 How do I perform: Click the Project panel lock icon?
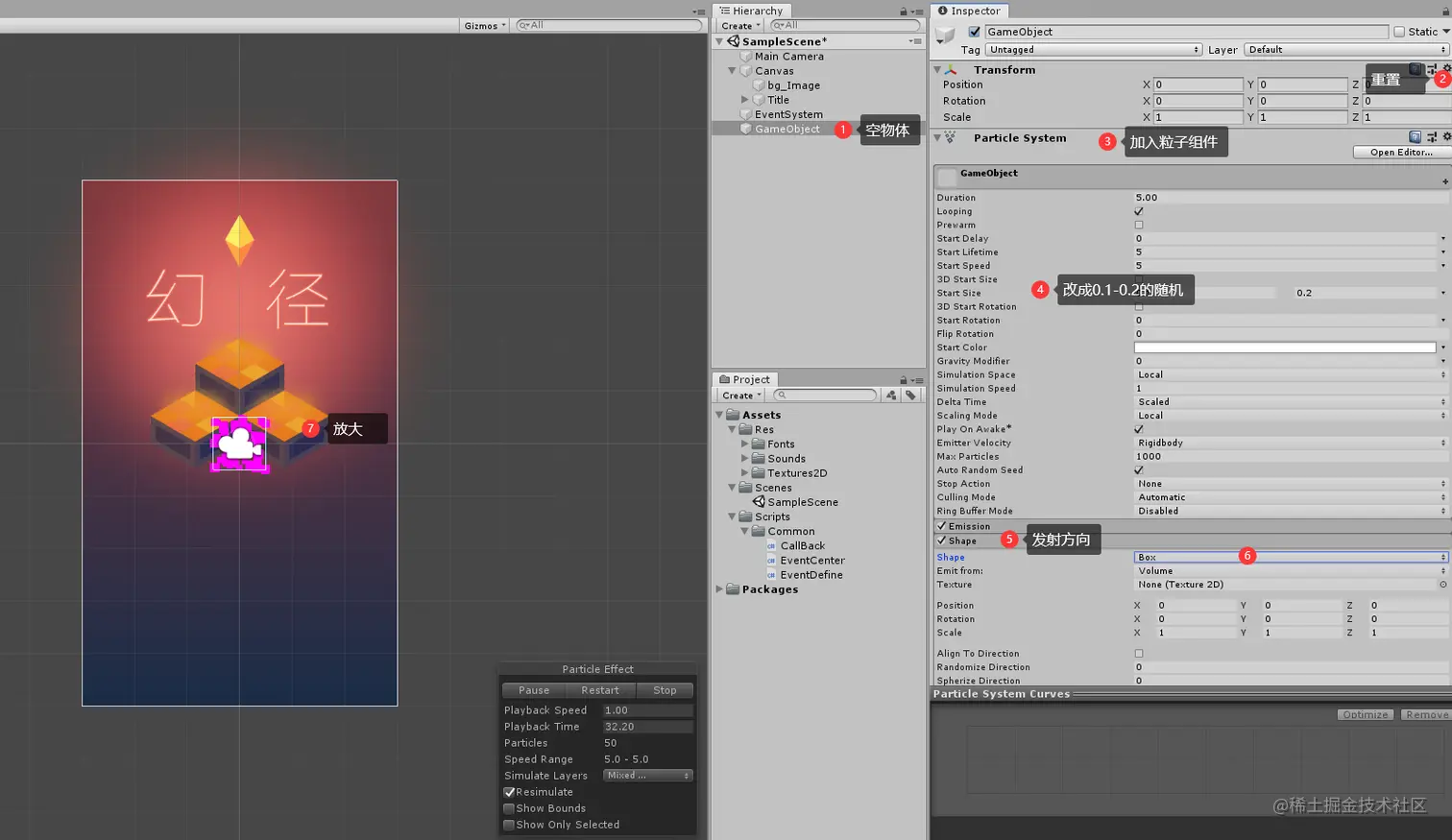tap(903, 380)
